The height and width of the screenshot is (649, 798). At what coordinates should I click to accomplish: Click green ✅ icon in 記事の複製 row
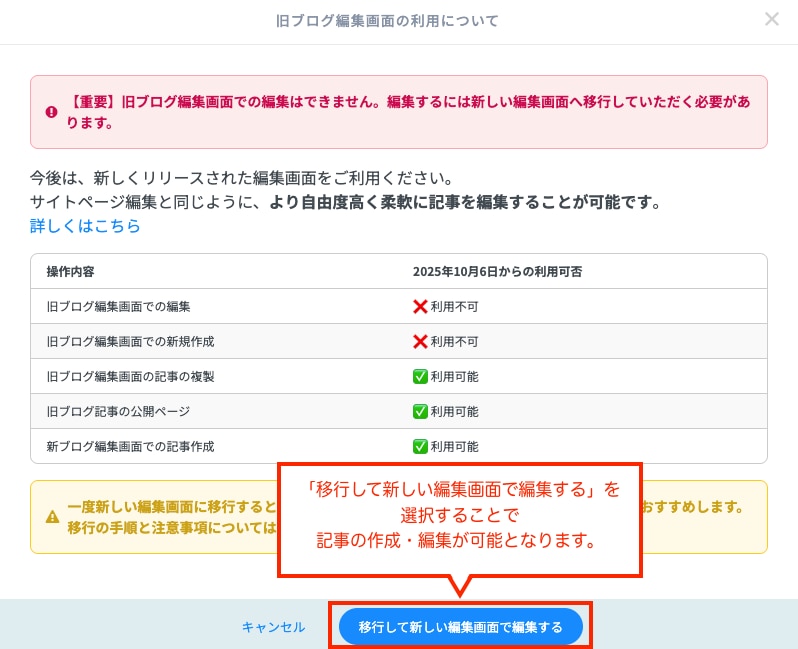[x=420, y=376]
